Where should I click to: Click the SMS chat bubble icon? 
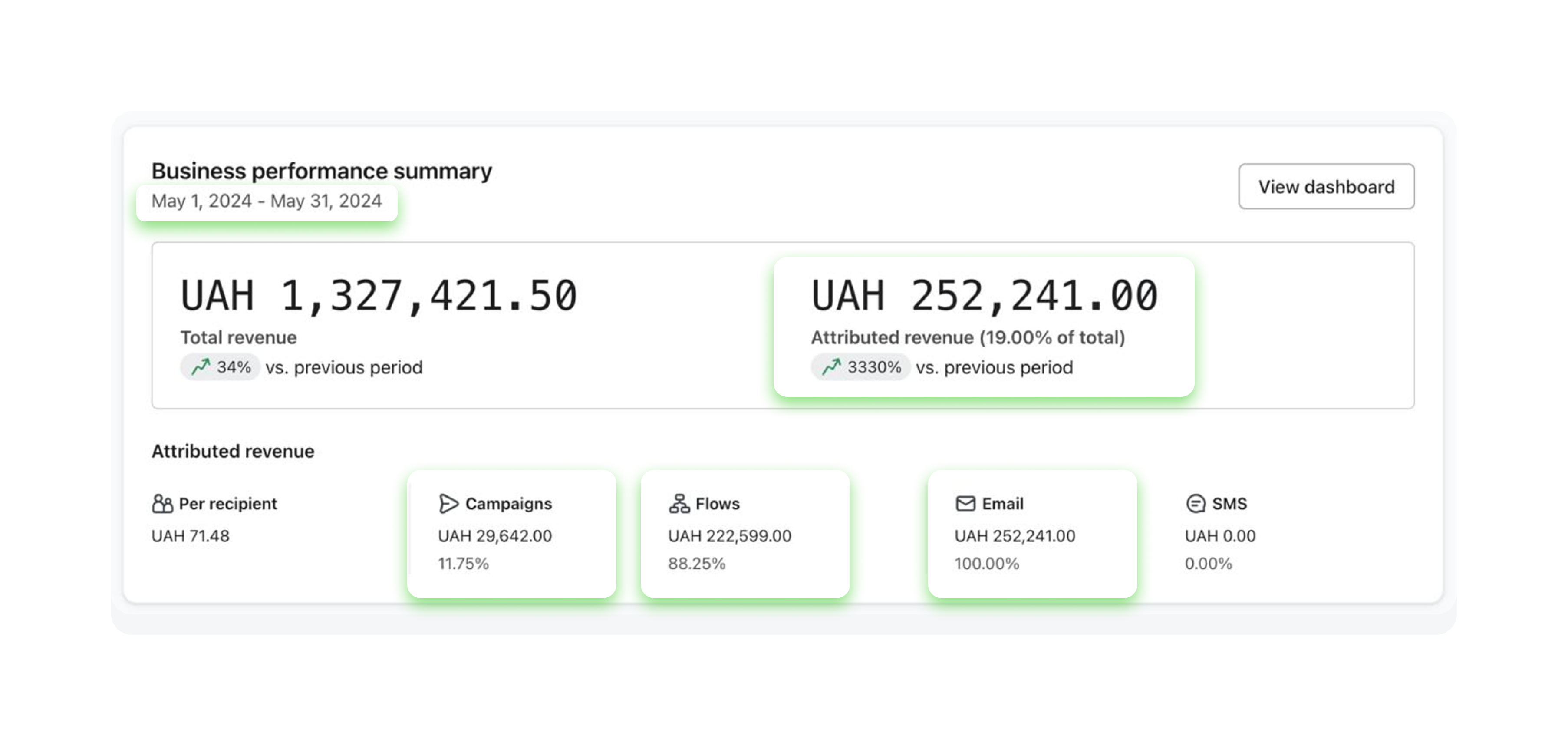(1196, 504)
